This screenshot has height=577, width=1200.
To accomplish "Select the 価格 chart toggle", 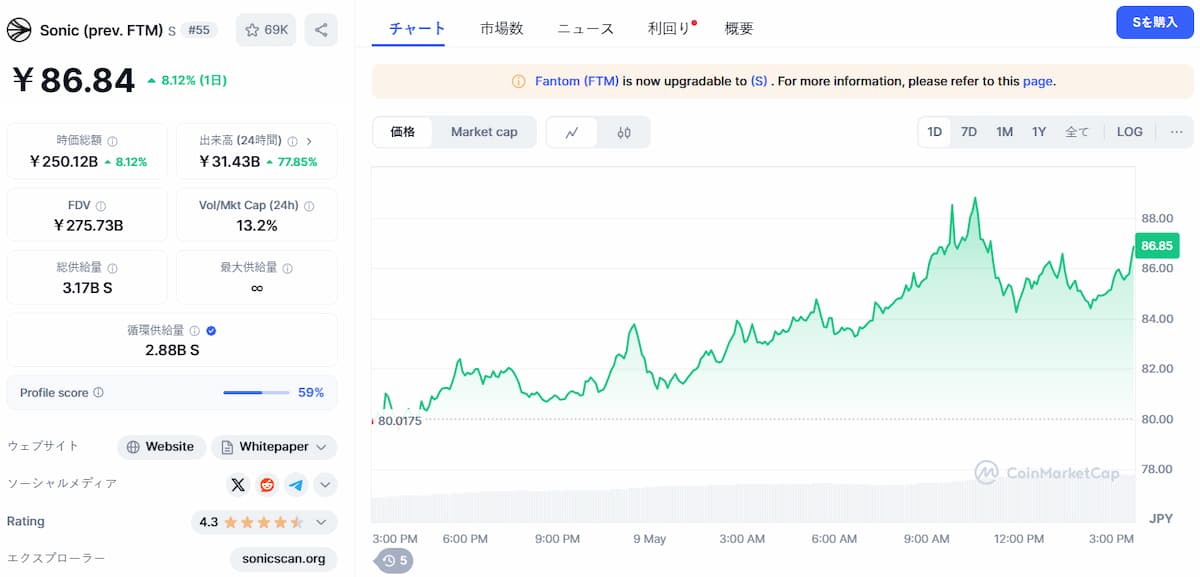I will coord(403,132).
